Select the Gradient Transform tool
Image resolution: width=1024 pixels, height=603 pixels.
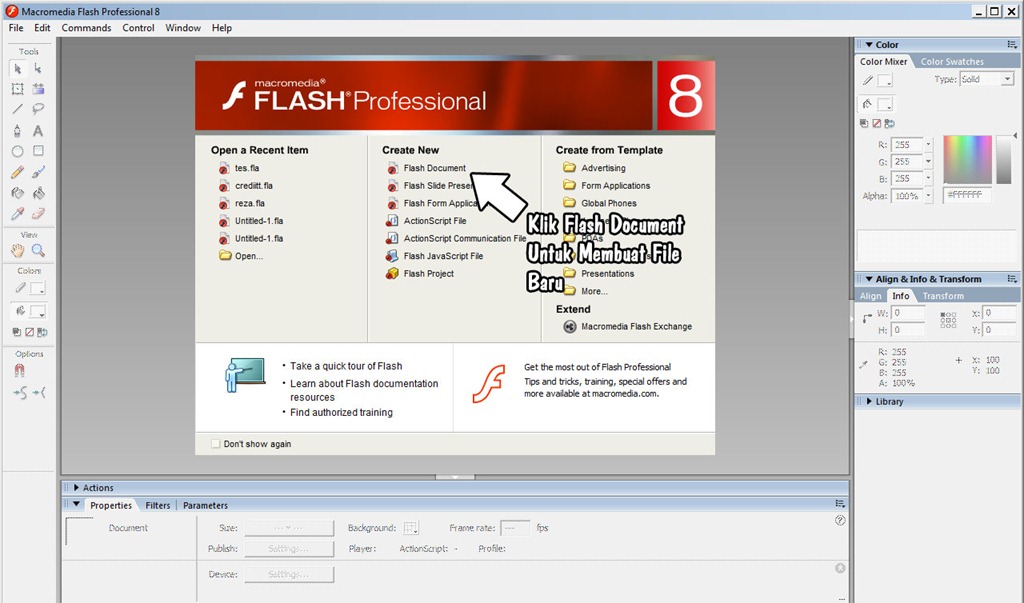39,89
